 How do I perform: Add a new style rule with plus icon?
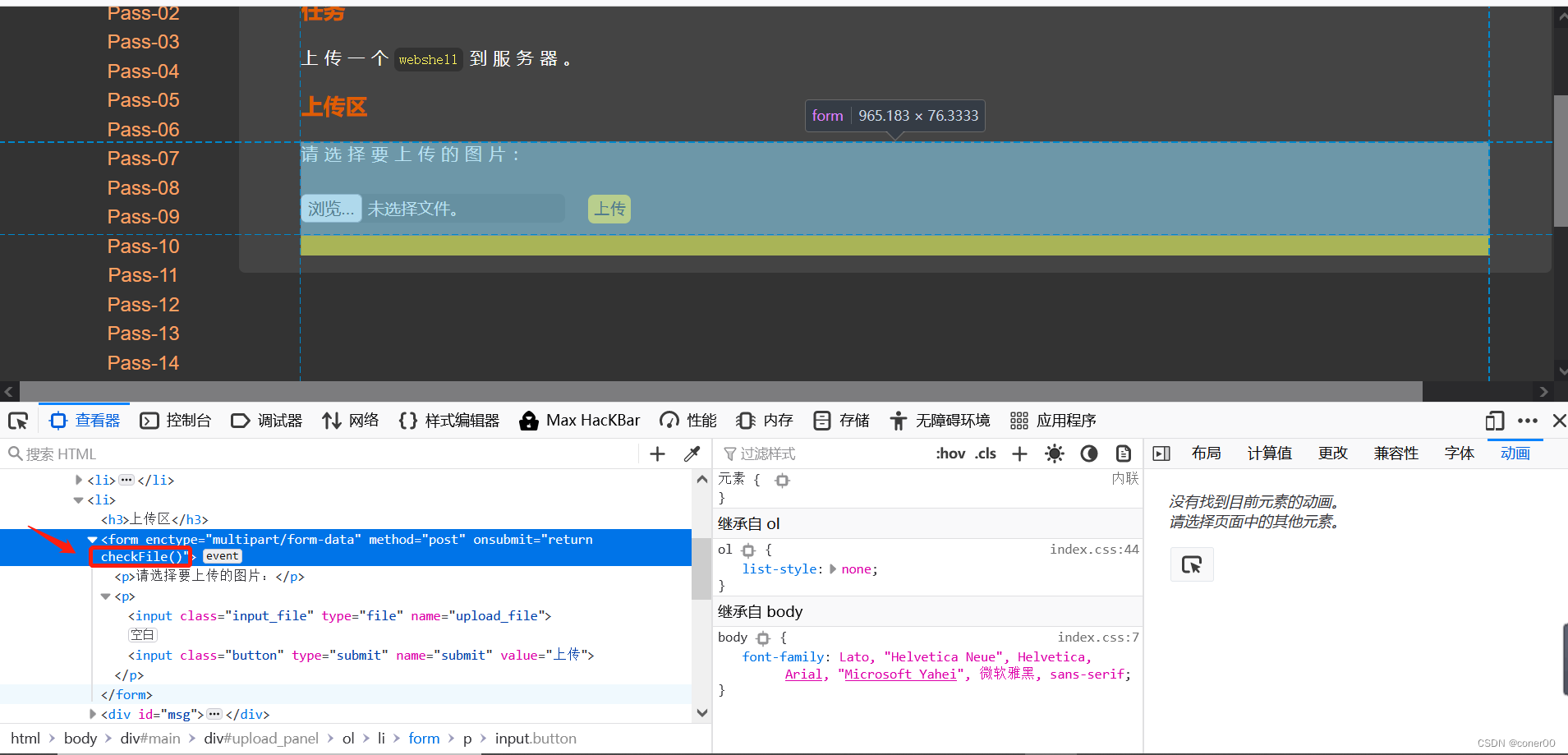(x=1019, y=453)
